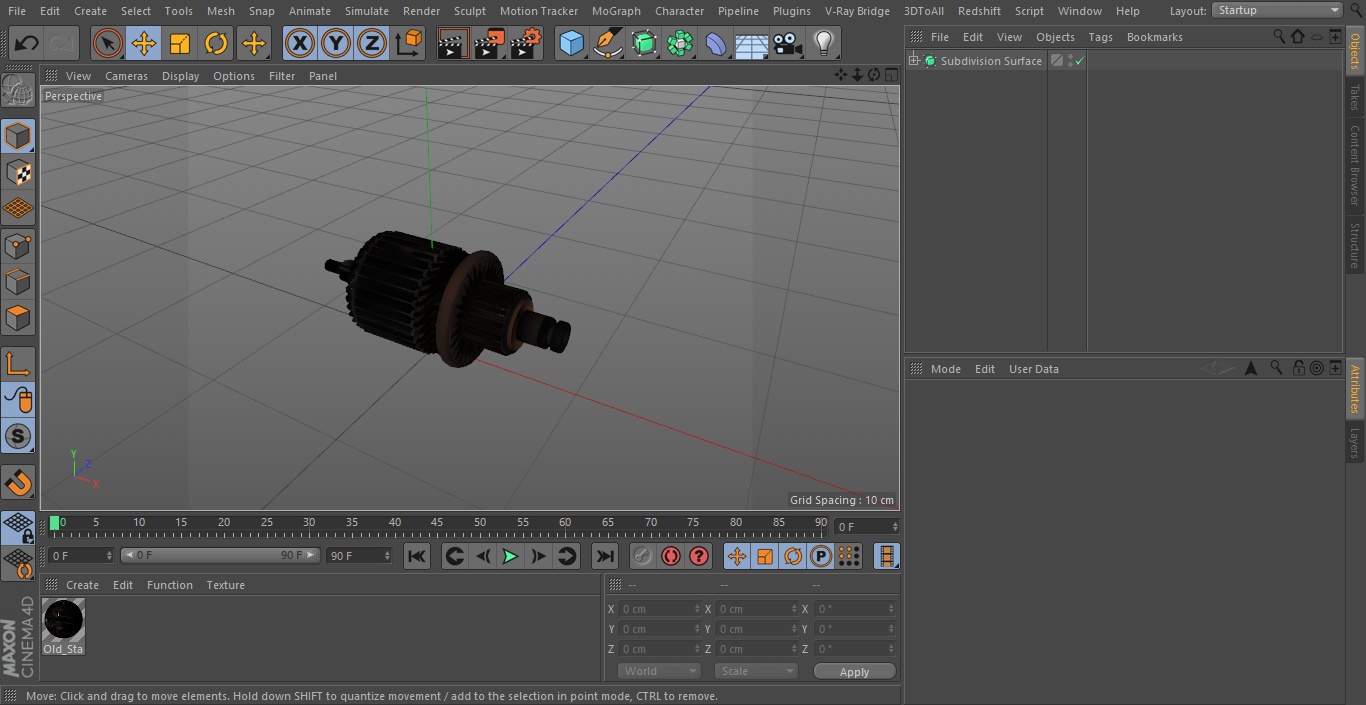Toggle X axis lock
This screenshot has height=705, width=1366.
pos(300,43)
